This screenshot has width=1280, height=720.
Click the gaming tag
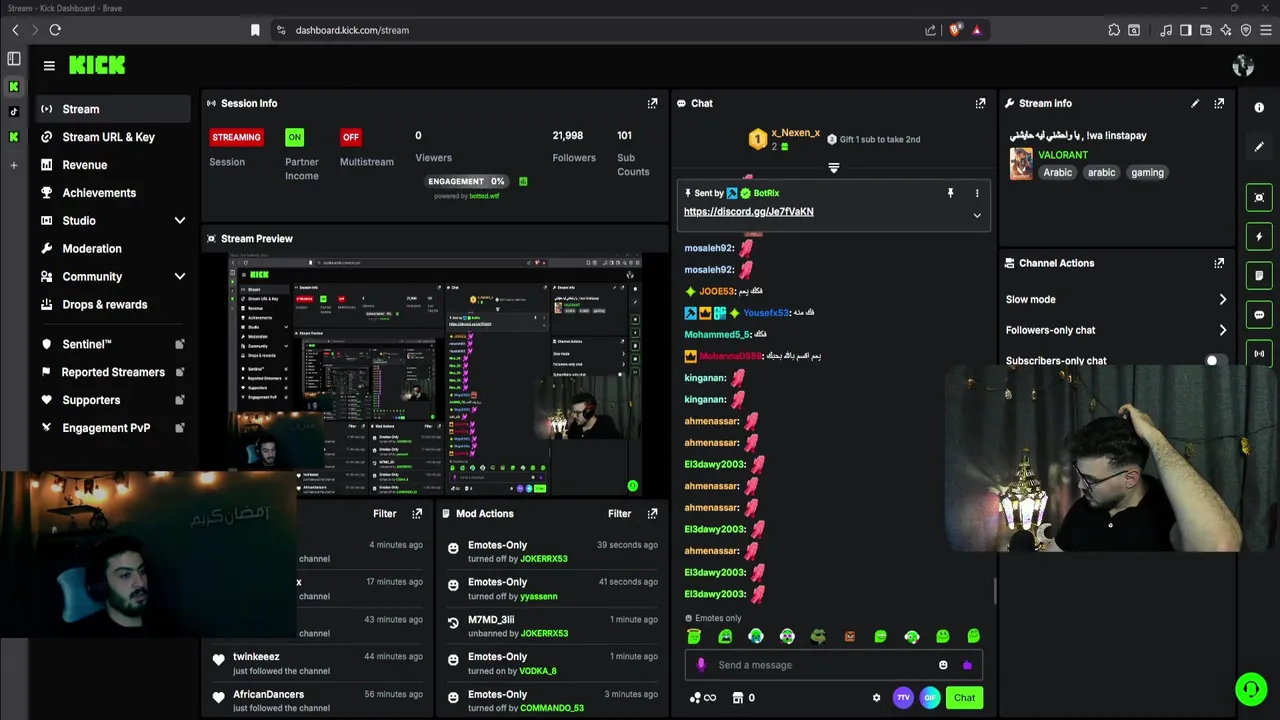pyautogui.click(x=1147, y=172)
